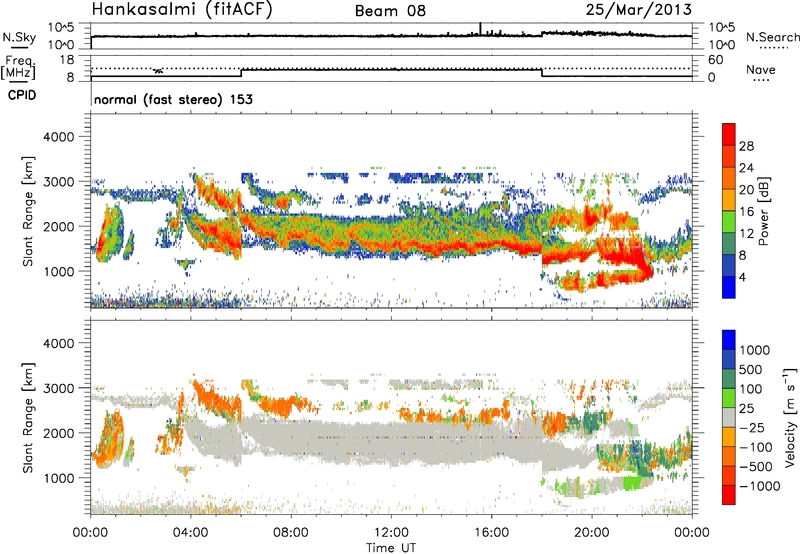Click 'Slant Range [km]' label of power panel
This screenshot has height=554, width=800.
[28, 211]
